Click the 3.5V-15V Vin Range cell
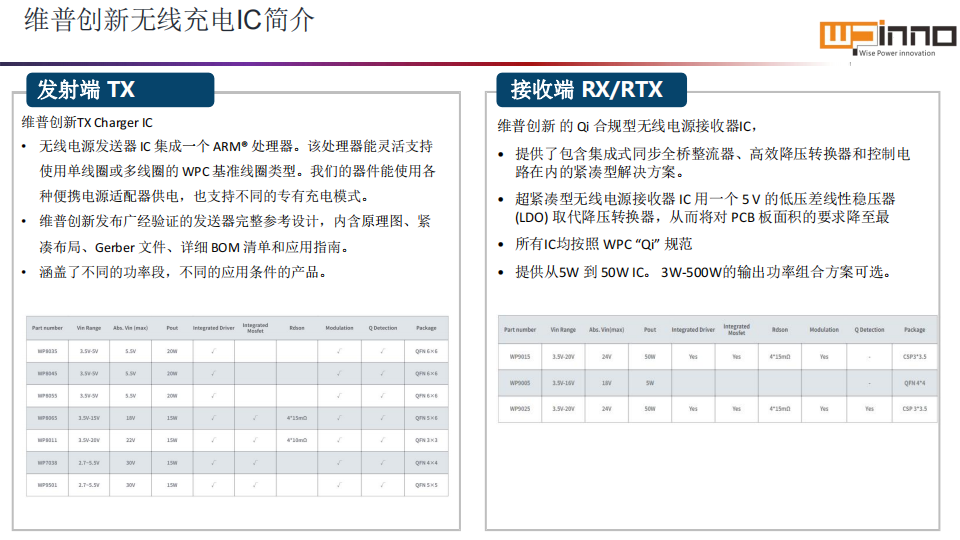This screenshot has height=540, width=960. [89, 418]
